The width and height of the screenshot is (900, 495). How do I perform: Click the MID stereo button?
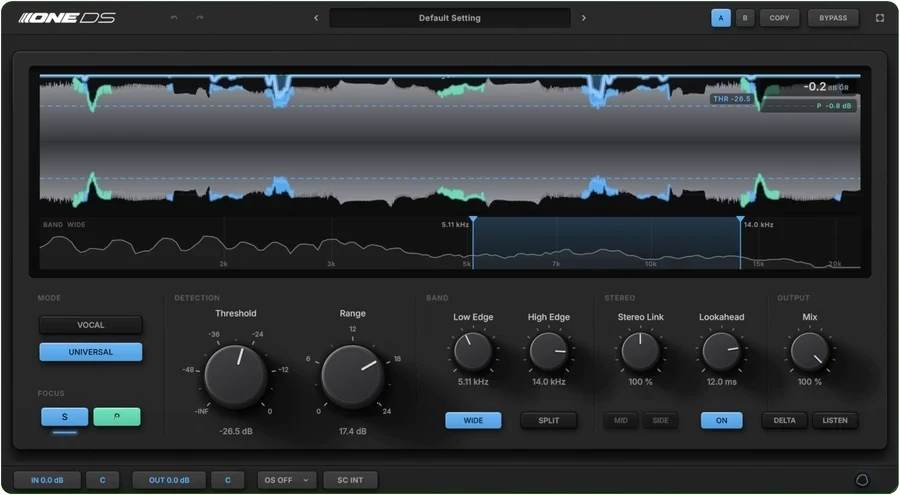click(x=621, y=420)
